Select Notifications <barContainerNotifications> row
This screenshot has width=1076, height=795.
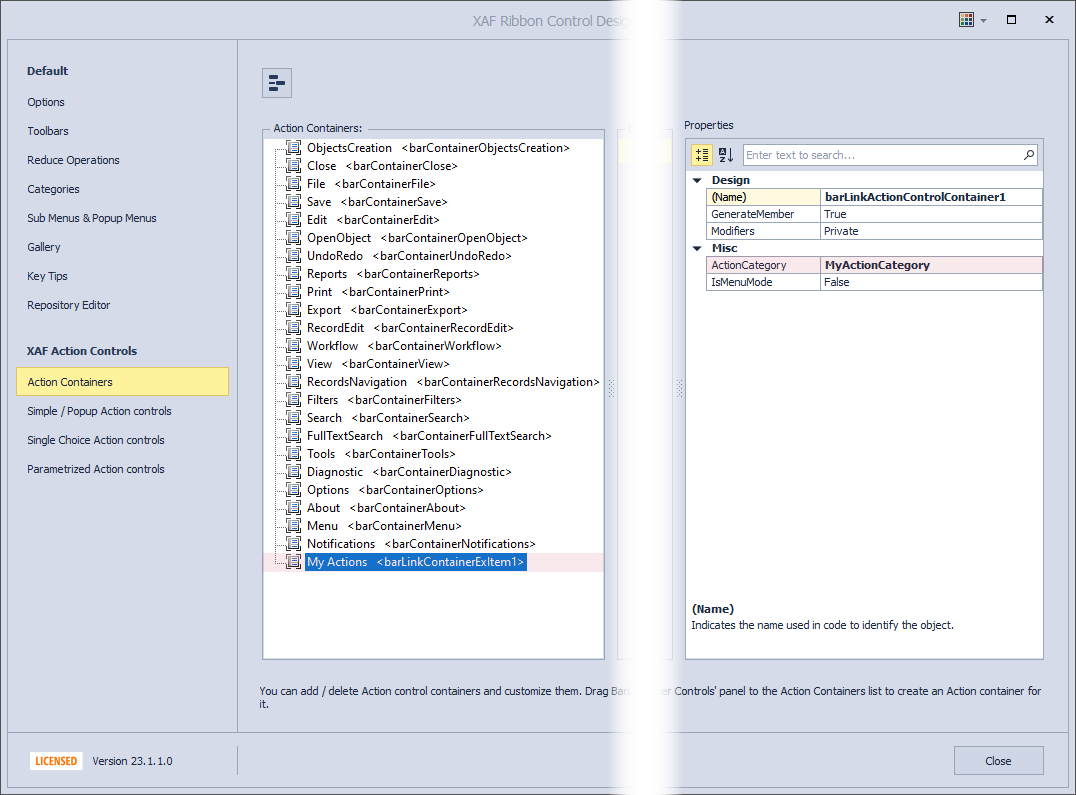(x=421, y=543)
